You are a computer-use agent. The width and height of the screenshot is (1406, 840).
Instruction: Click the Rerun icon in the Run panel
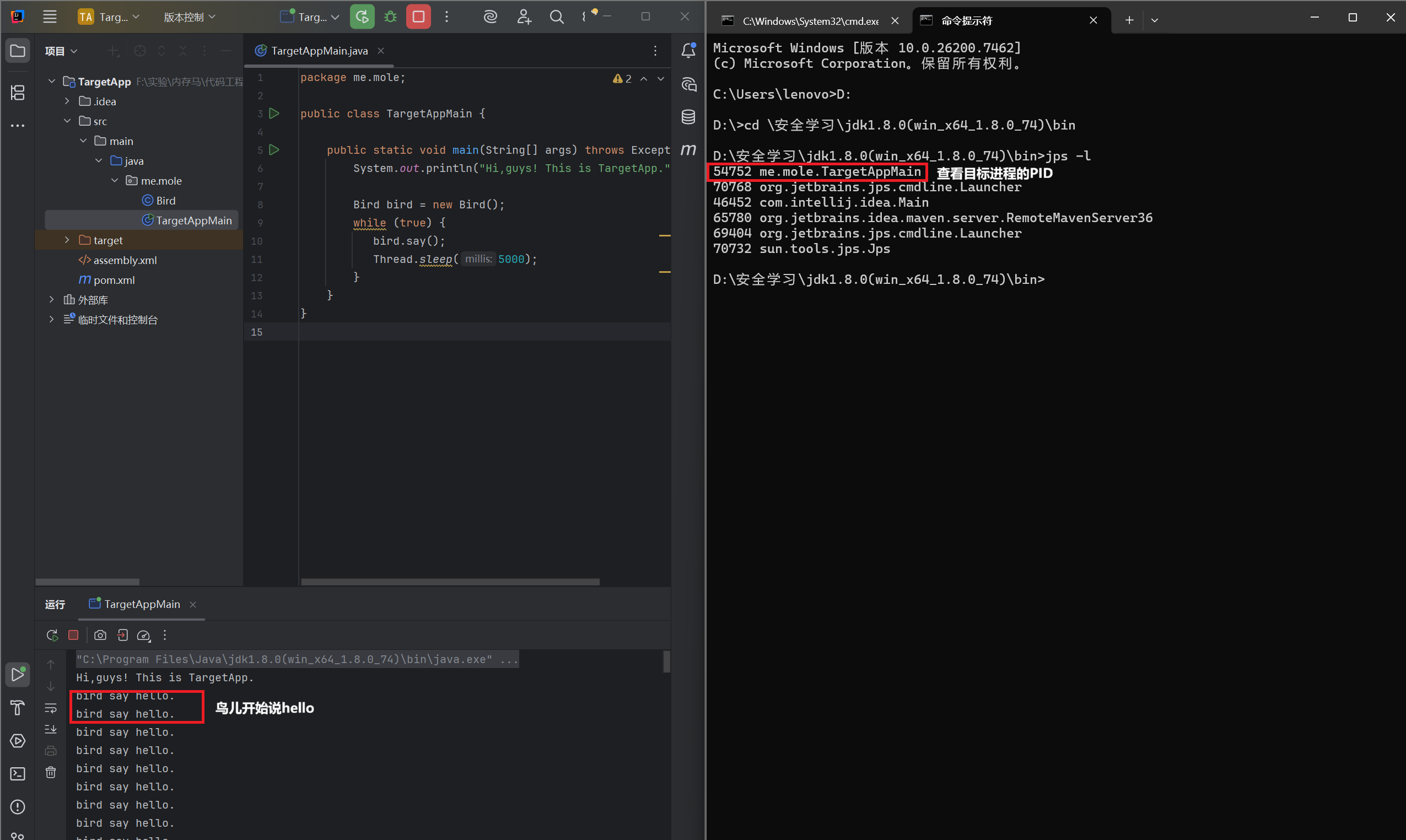[x=52, y=635]
